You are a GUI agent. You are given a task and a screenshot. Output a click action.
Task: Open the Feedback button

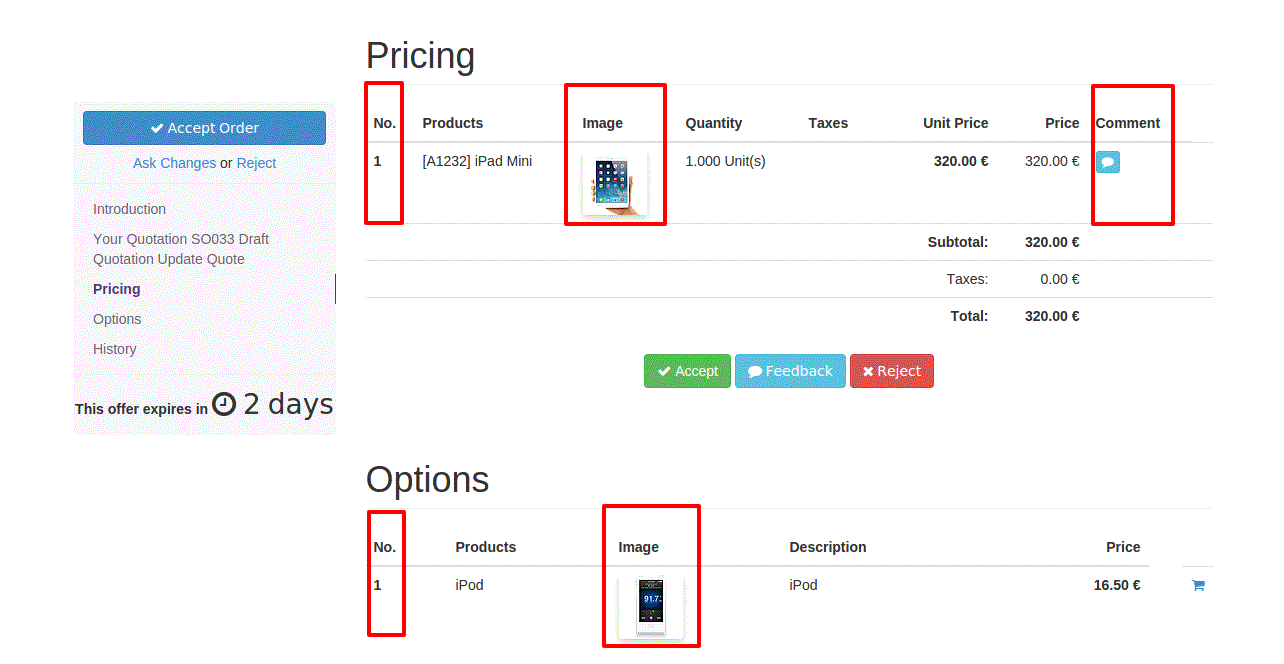tap(790, 371)
